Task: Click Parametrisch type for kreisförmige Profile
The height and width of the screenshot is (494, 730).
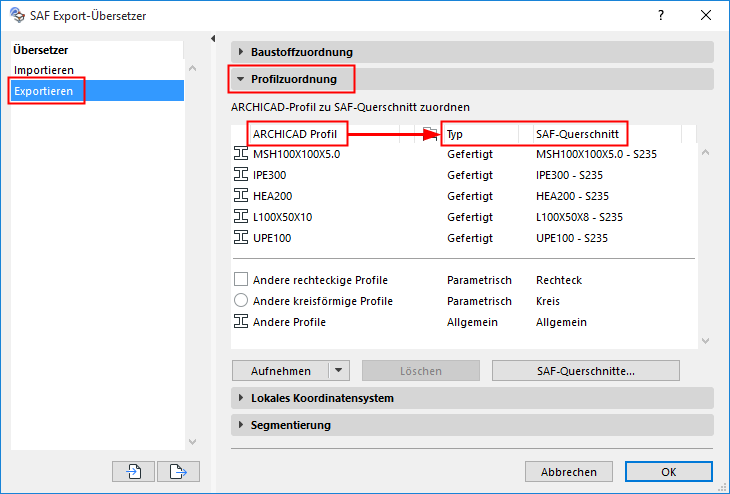Action: point(479,301)
